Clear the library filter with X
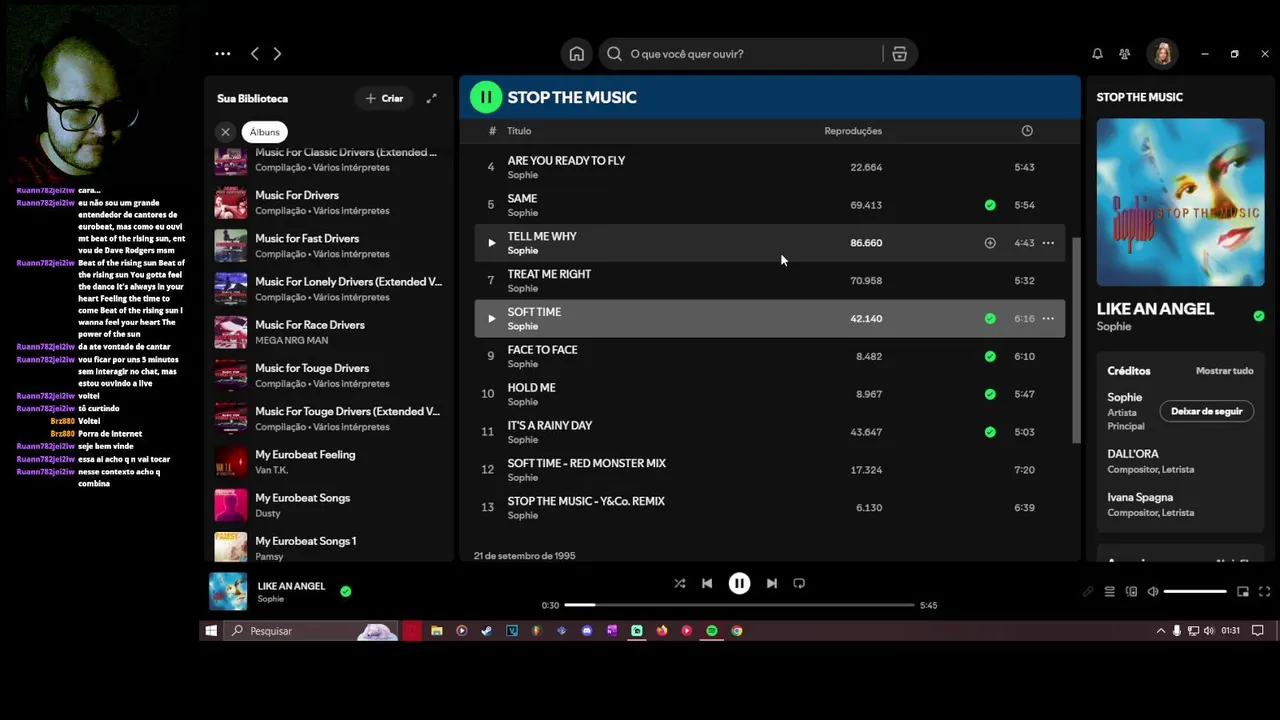1280x720 pixels. 225,132
